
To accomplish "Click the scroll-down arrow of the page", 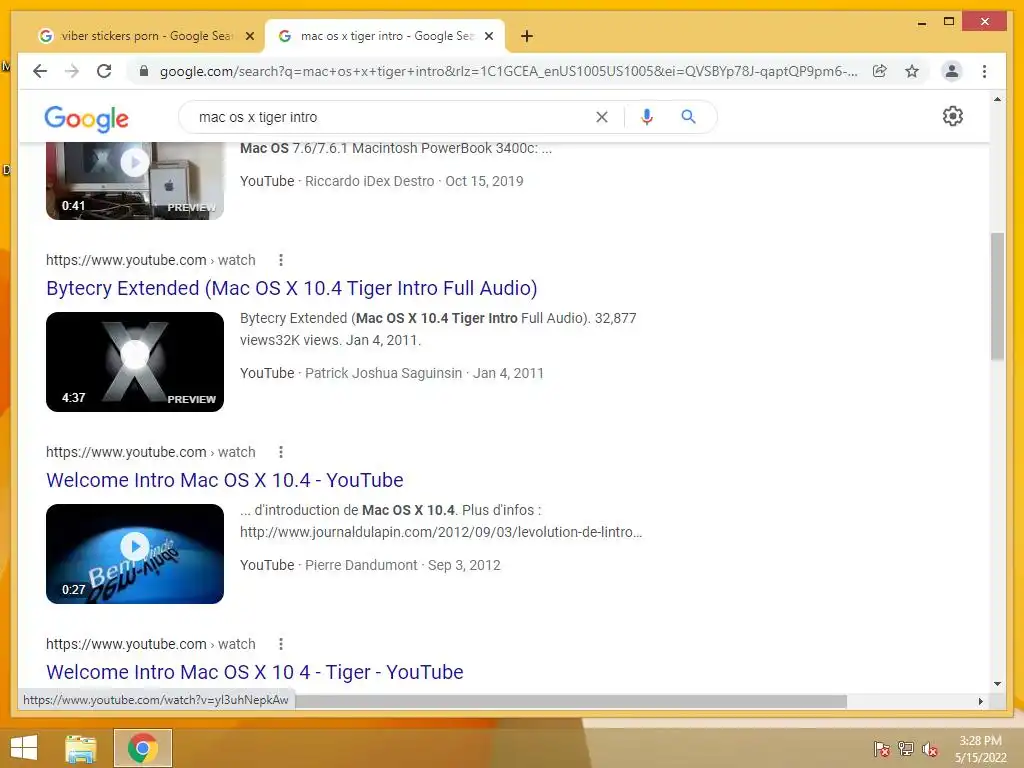I will point(997,684).
